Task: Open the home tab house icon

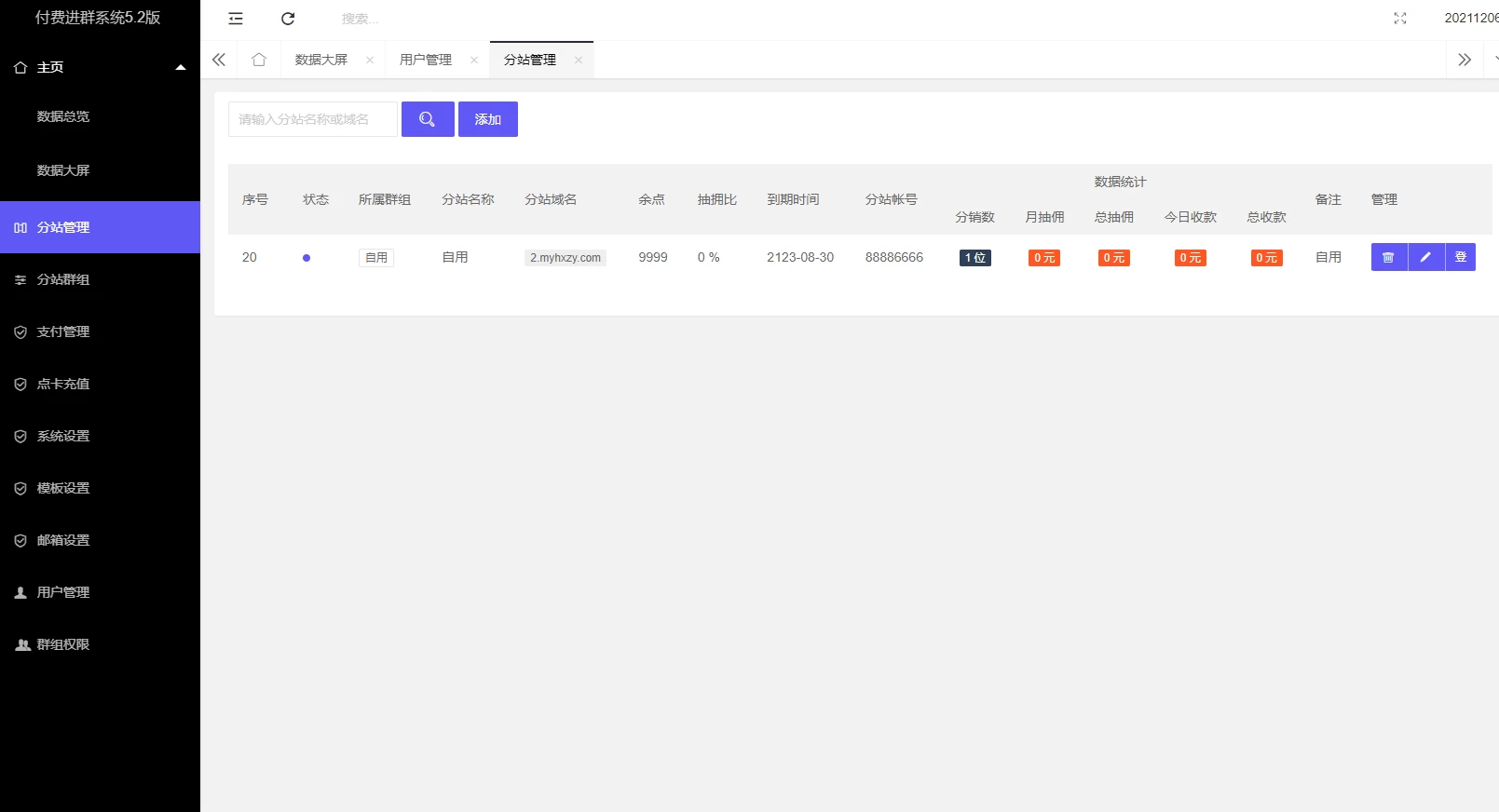Action: pos(259,60)
